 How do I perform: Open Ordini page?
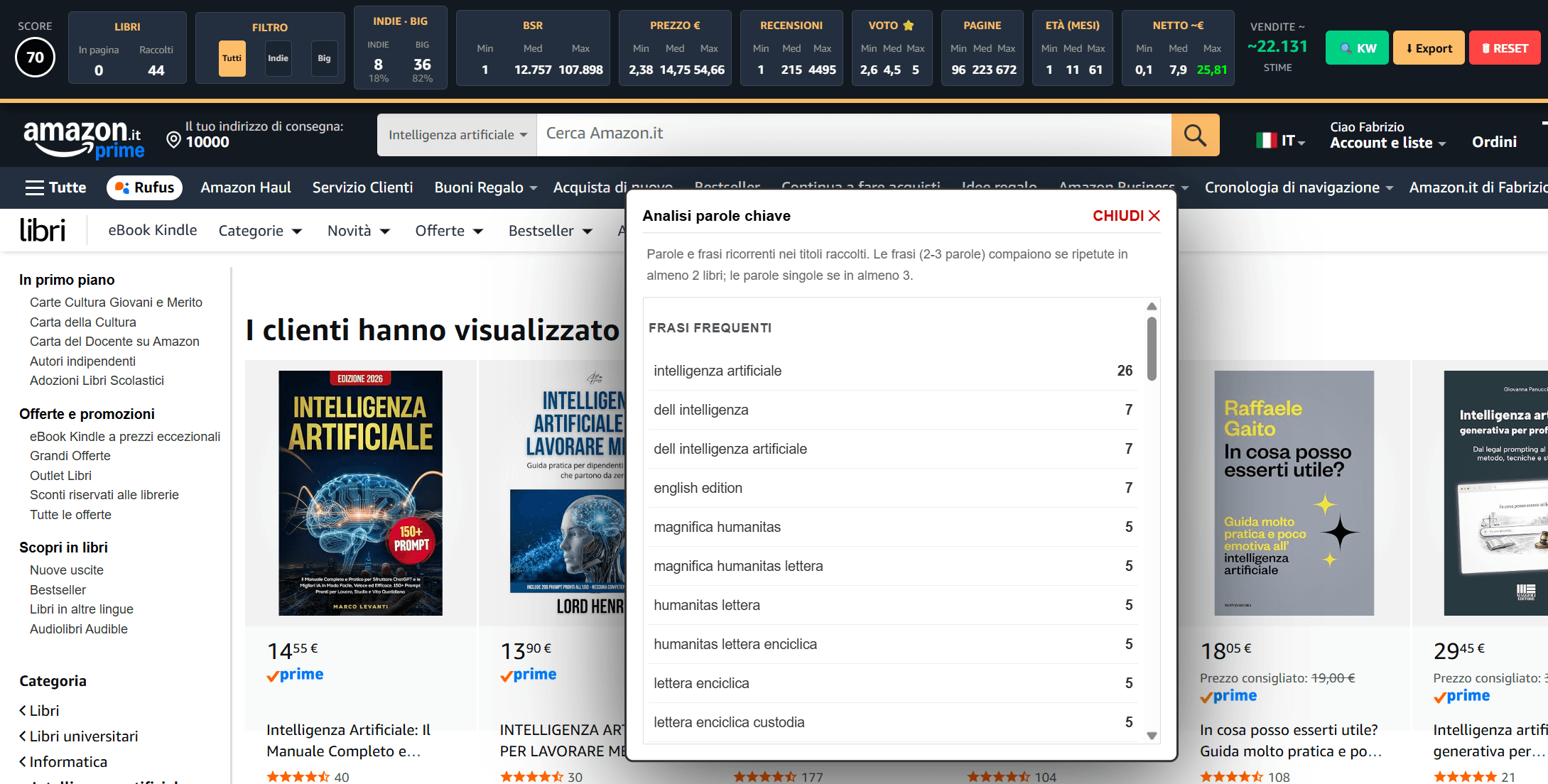1494,142
